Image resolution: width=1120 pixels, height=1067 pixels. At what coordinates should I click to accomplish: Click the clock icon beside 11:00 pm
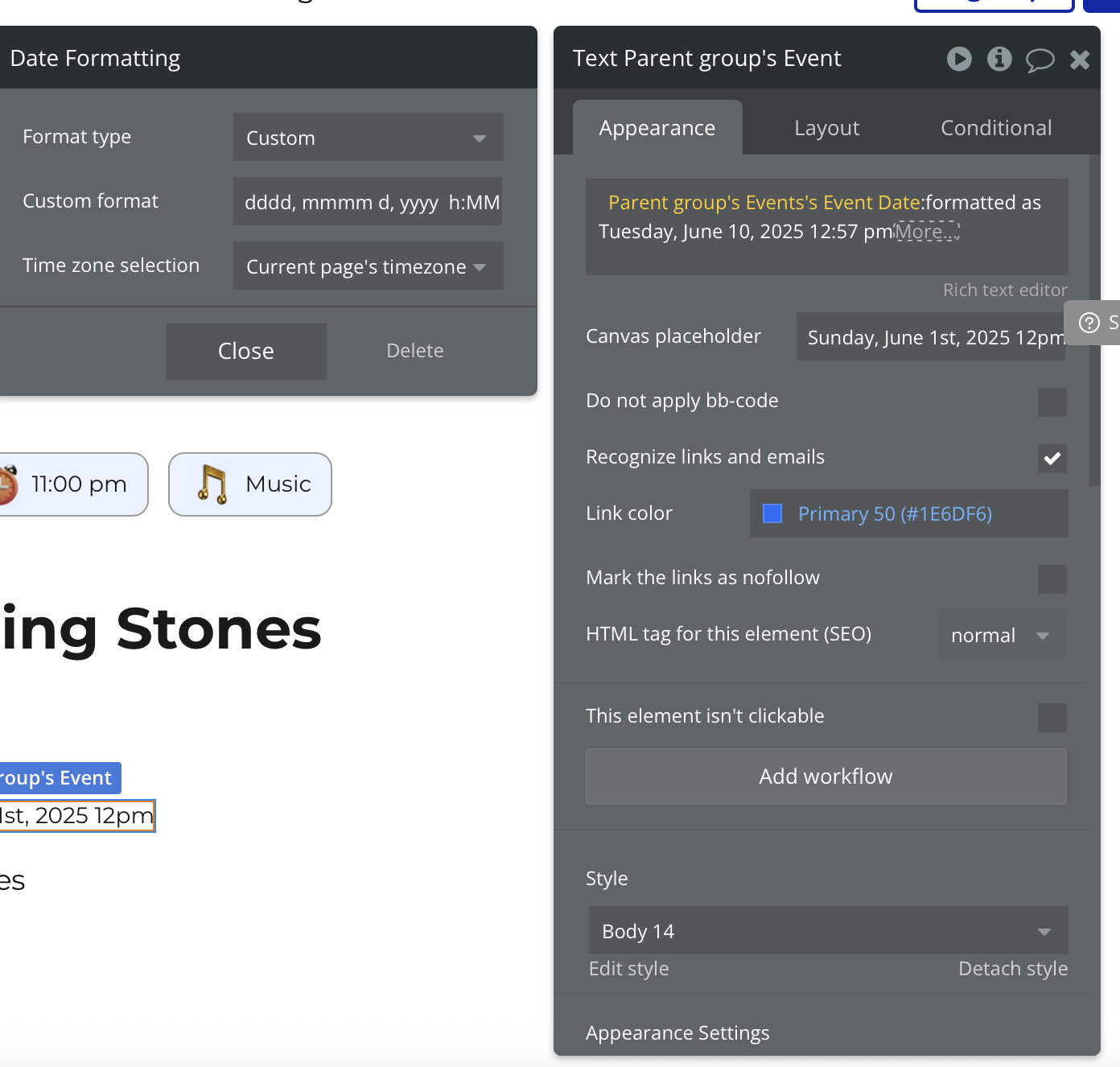(6, 484)
